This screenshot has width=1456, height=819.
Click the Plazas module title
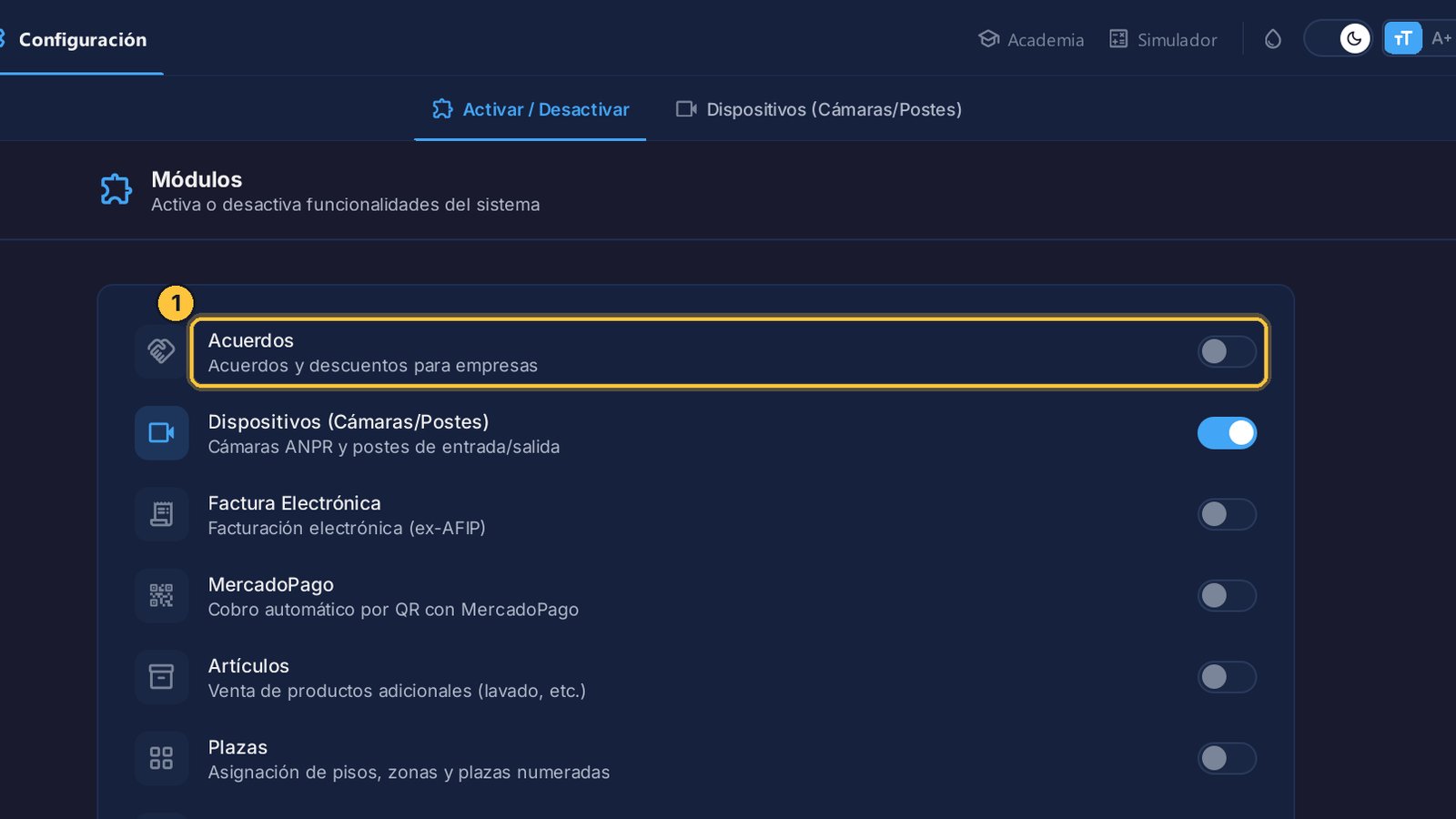238,747
